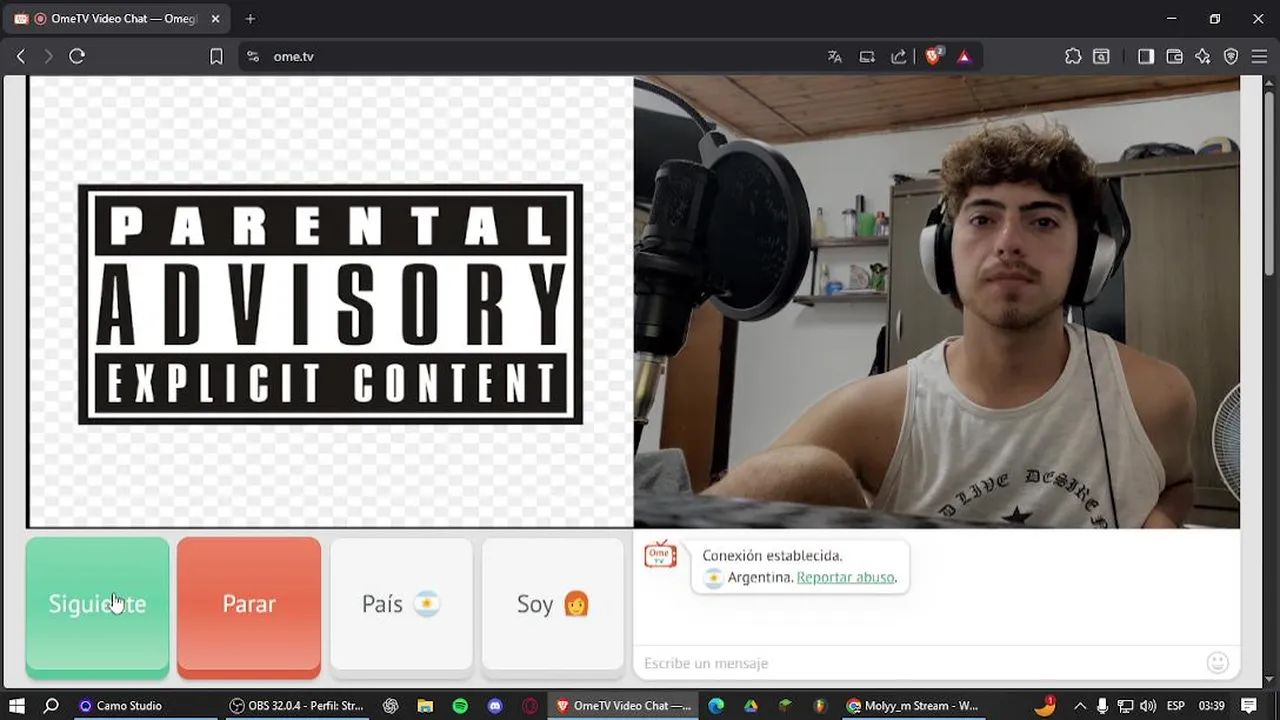The image size is (1280, 720).
Task: Open Windows taskbar search
Action: (x=51, y=706)
